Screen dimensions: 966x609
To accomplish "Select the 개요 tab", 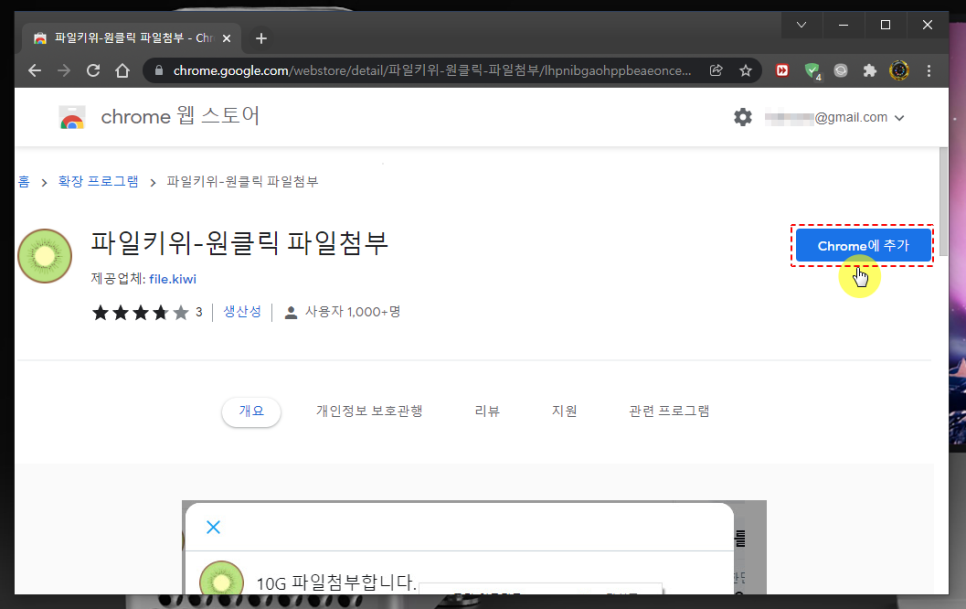I will [x=251, y=411].
